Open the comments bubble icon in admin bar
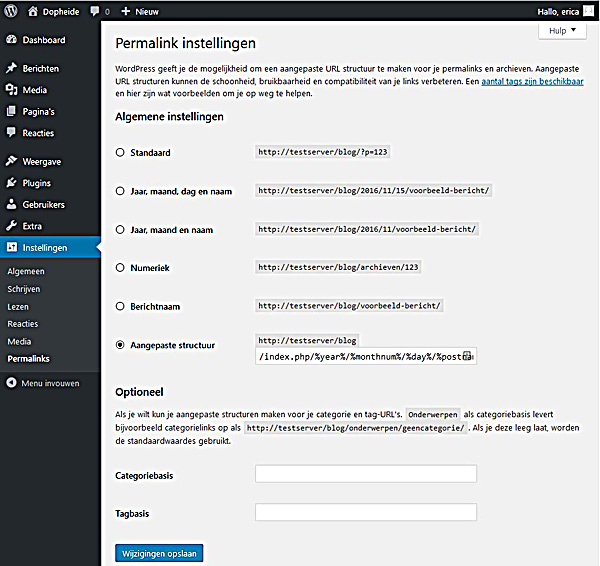600x566 pixels. tap(95, 11)
